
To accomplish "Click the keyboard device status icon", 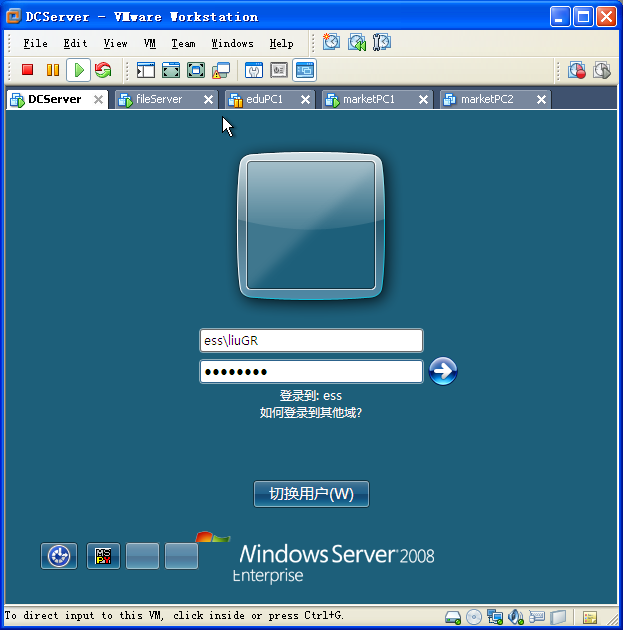I will (537, 616).
